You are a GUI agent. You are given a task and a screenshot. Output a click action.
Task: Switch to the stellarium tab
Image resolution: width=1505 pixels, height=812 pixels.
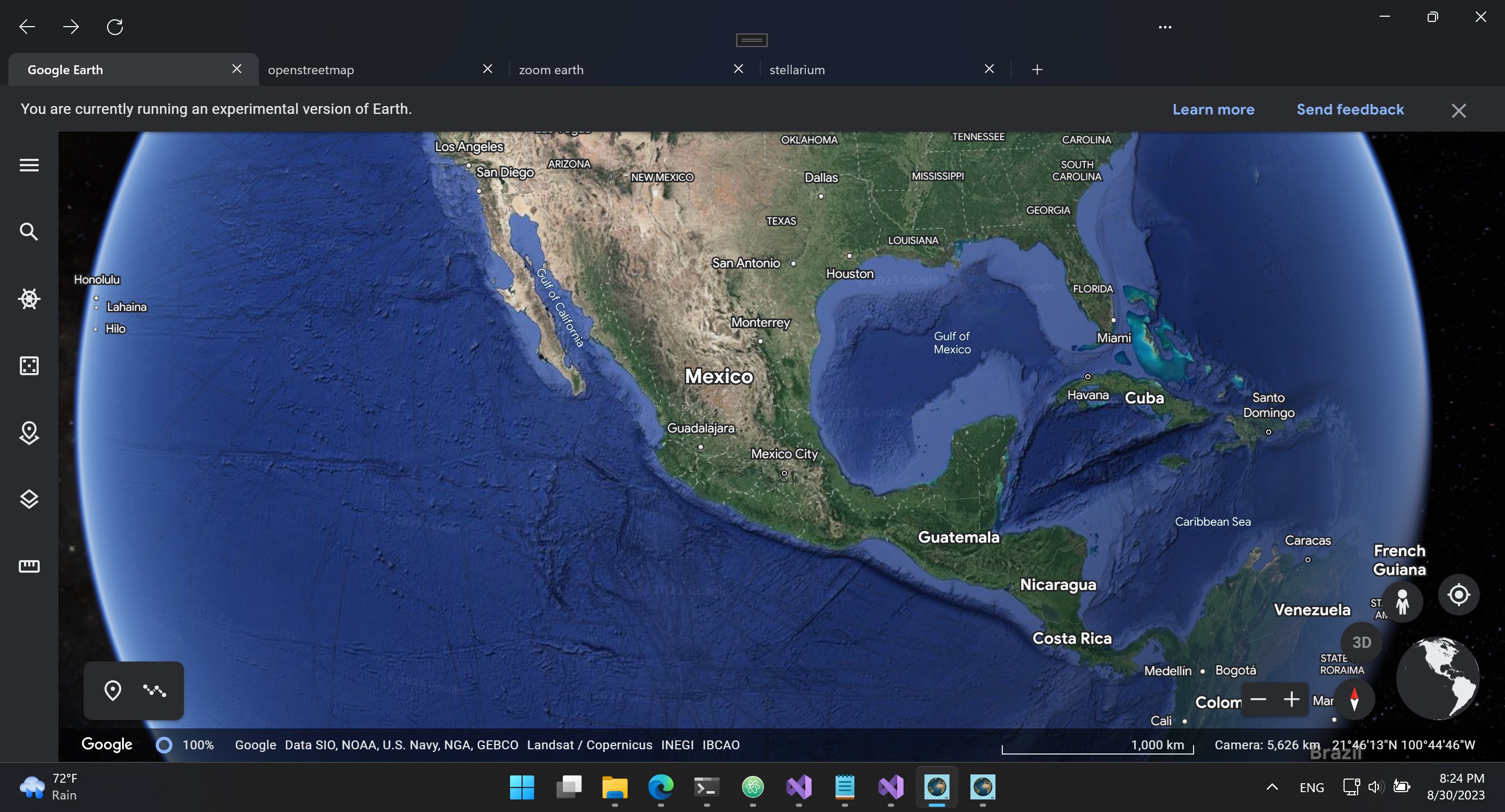pos(796,69)
